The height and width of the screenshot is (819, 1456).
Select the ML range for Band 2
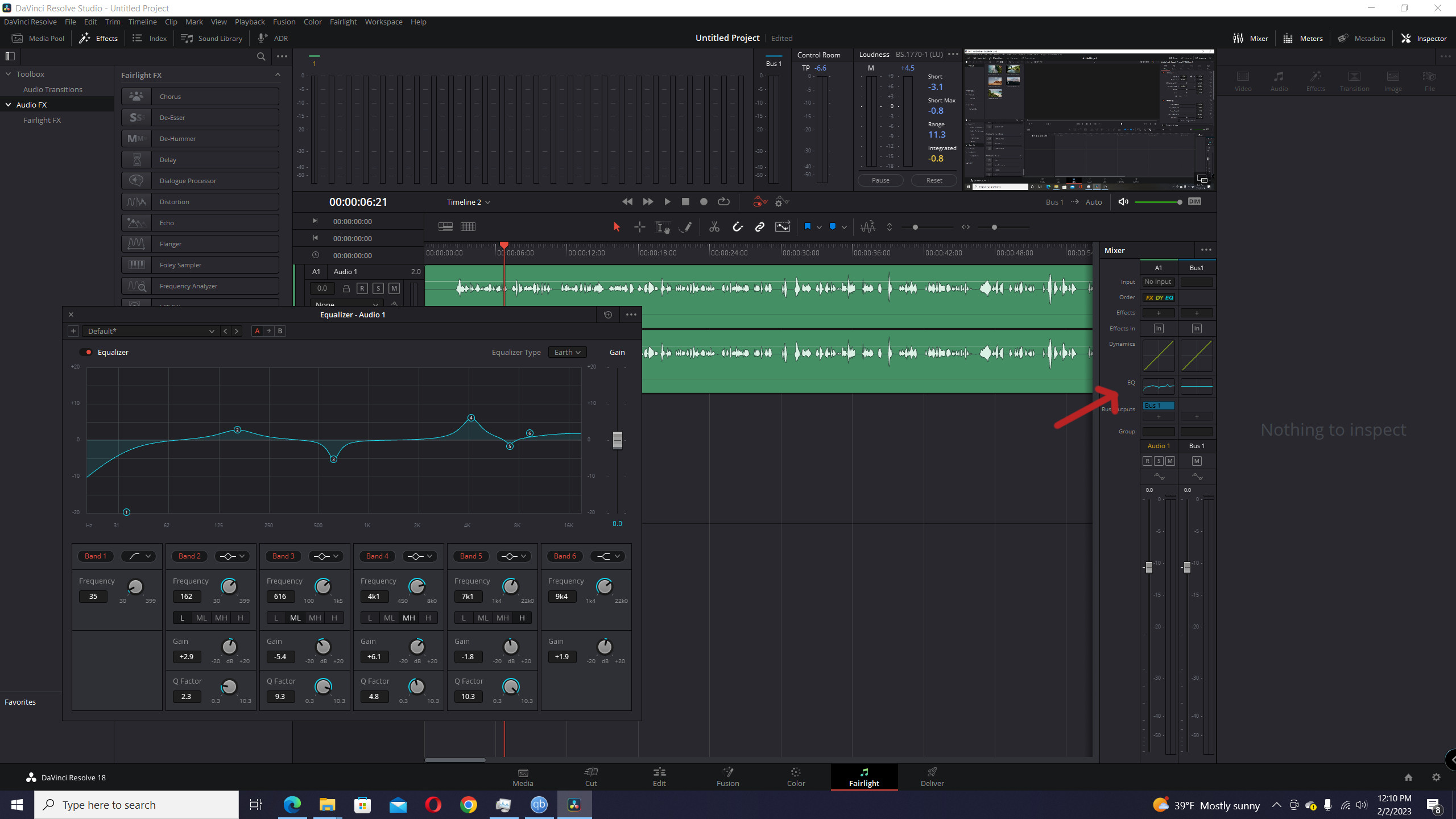201,618
